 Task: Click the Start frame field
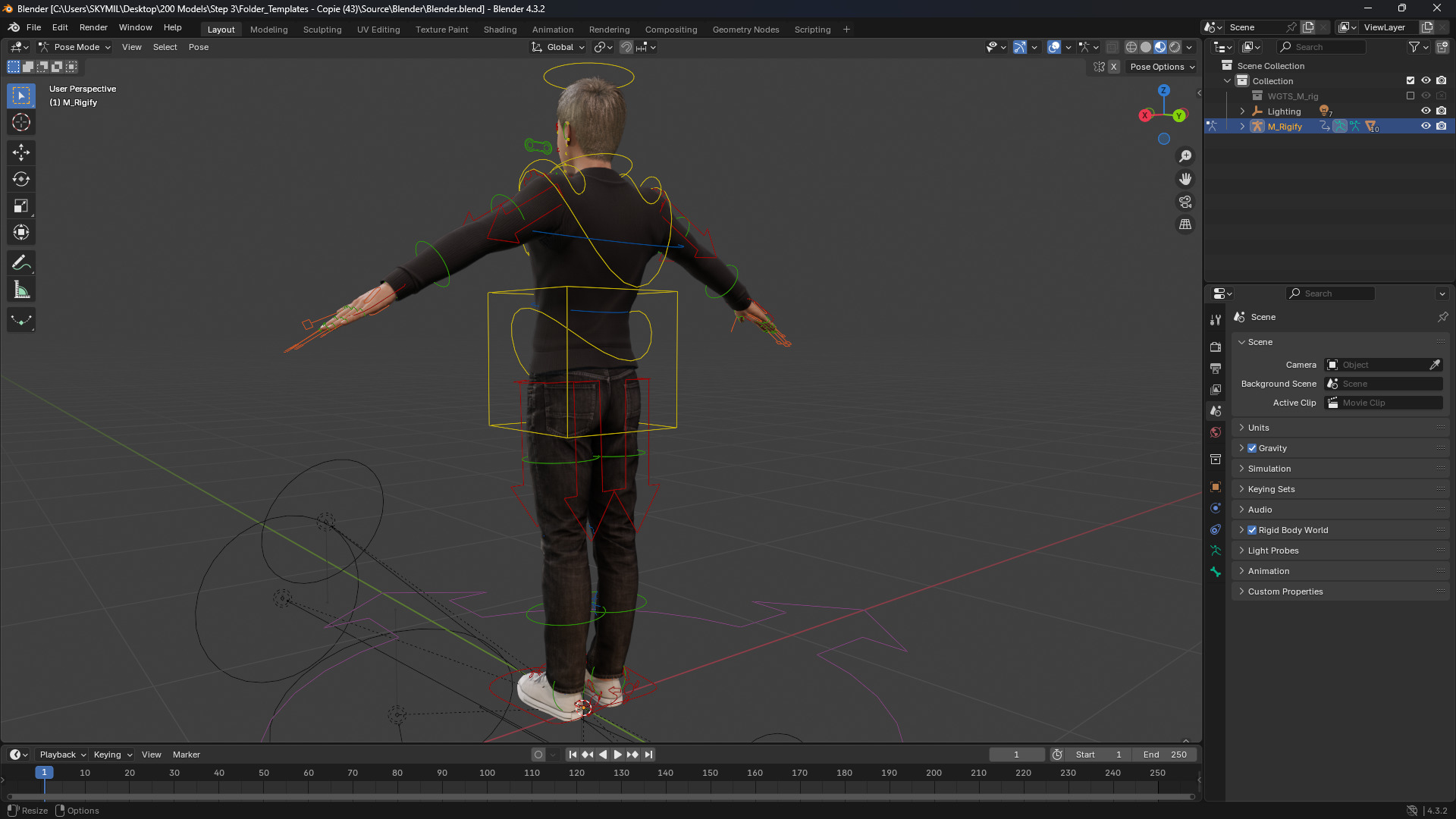(x=1099, y=755)
